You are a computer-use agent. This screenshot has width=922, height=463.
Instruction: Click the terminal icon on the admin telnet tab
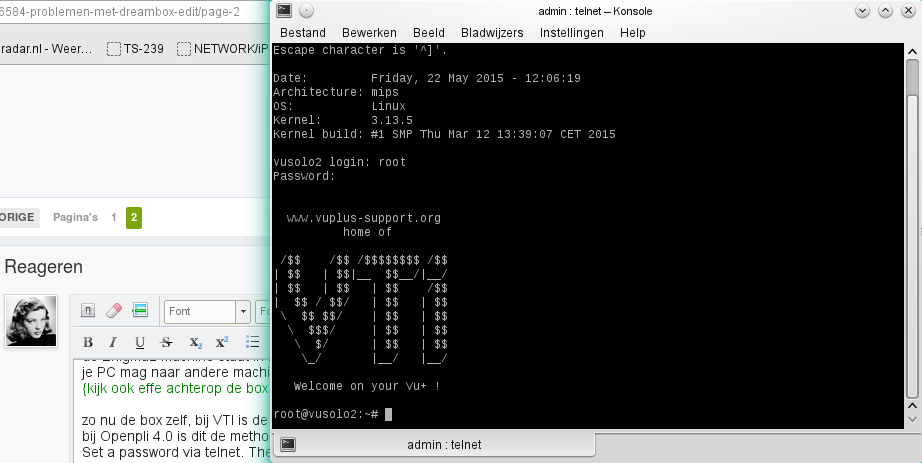(288, 444)
